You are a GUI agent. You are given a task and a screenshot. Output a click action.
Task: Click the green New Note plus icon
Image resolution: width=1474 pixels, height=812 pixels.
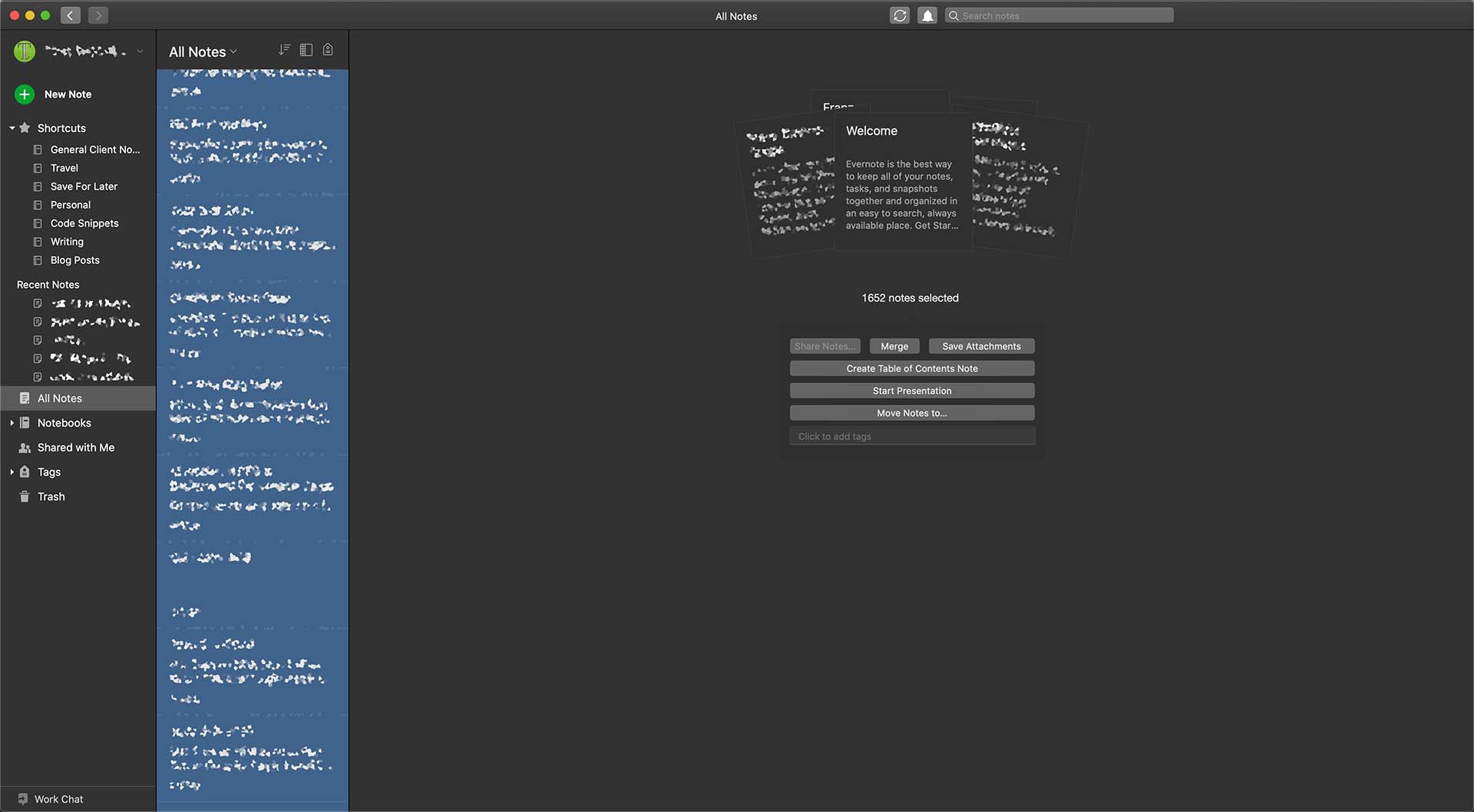(x=25, y=94)
